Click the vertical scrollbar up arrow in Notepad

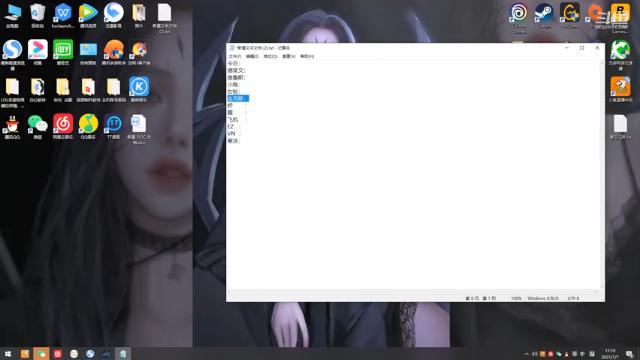click(x=602, y=62)
